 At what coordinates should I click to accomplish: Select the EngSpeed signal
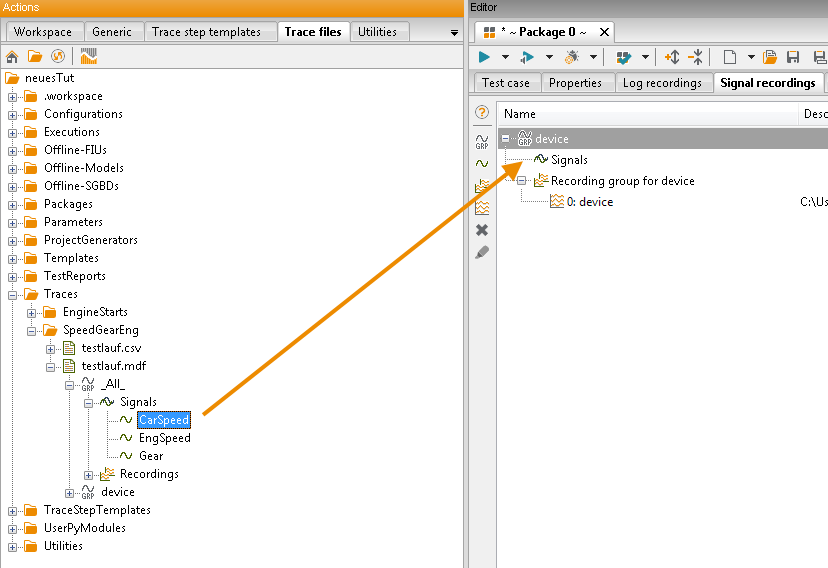coord(165,438)
